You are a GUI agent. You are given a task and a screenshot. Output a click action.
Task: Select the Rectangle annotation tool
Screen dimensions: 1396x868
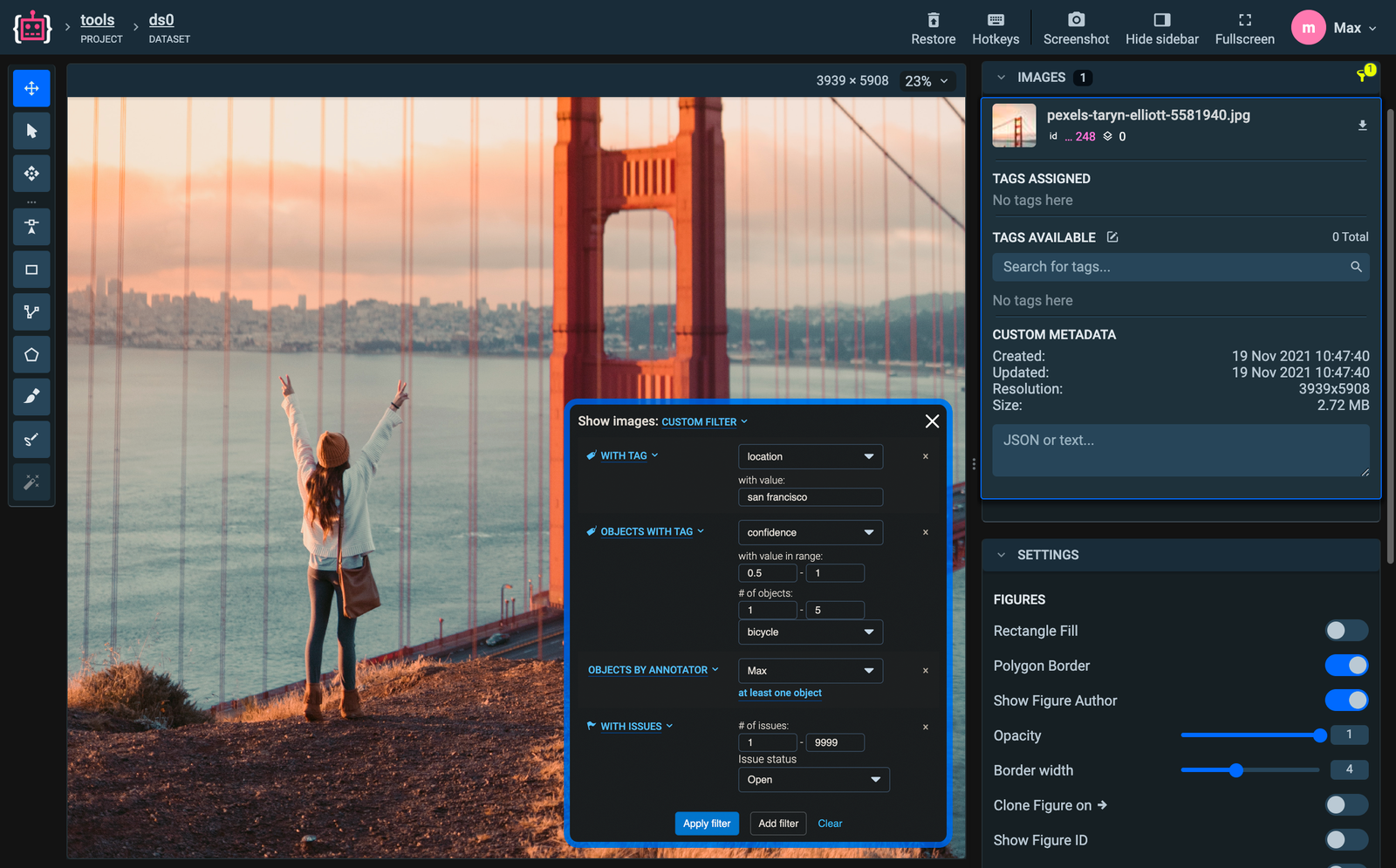(x=31, y=269)
